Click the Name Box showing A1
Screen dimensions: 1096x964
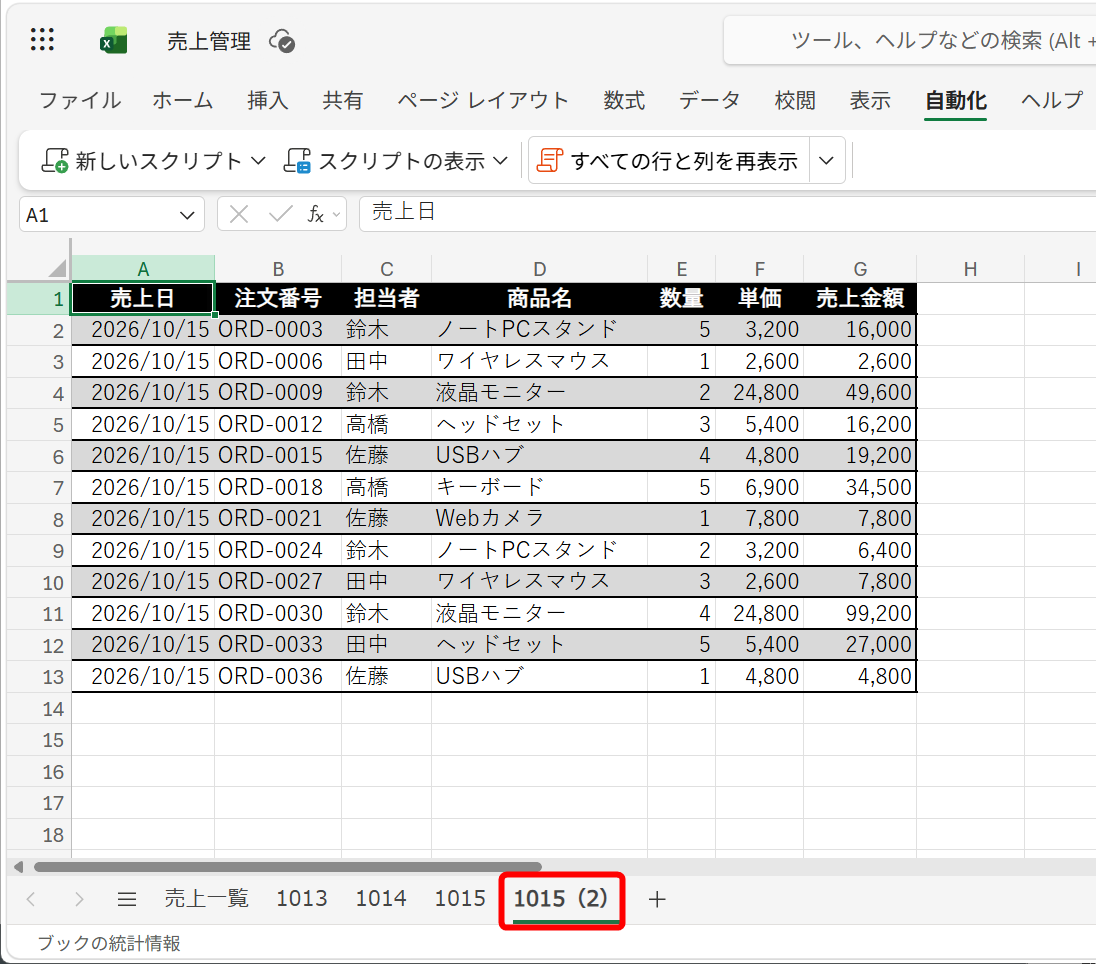(x=98, y=215)
